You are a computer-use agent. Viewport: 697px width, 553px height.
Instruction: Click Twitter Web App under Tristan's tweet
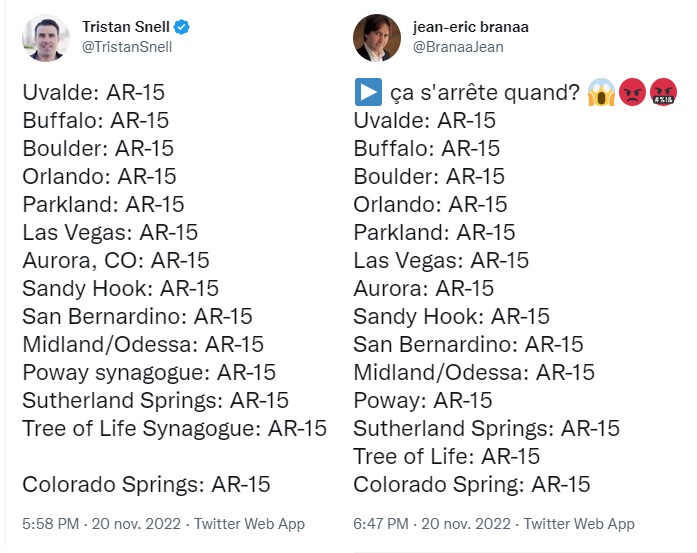249,523
